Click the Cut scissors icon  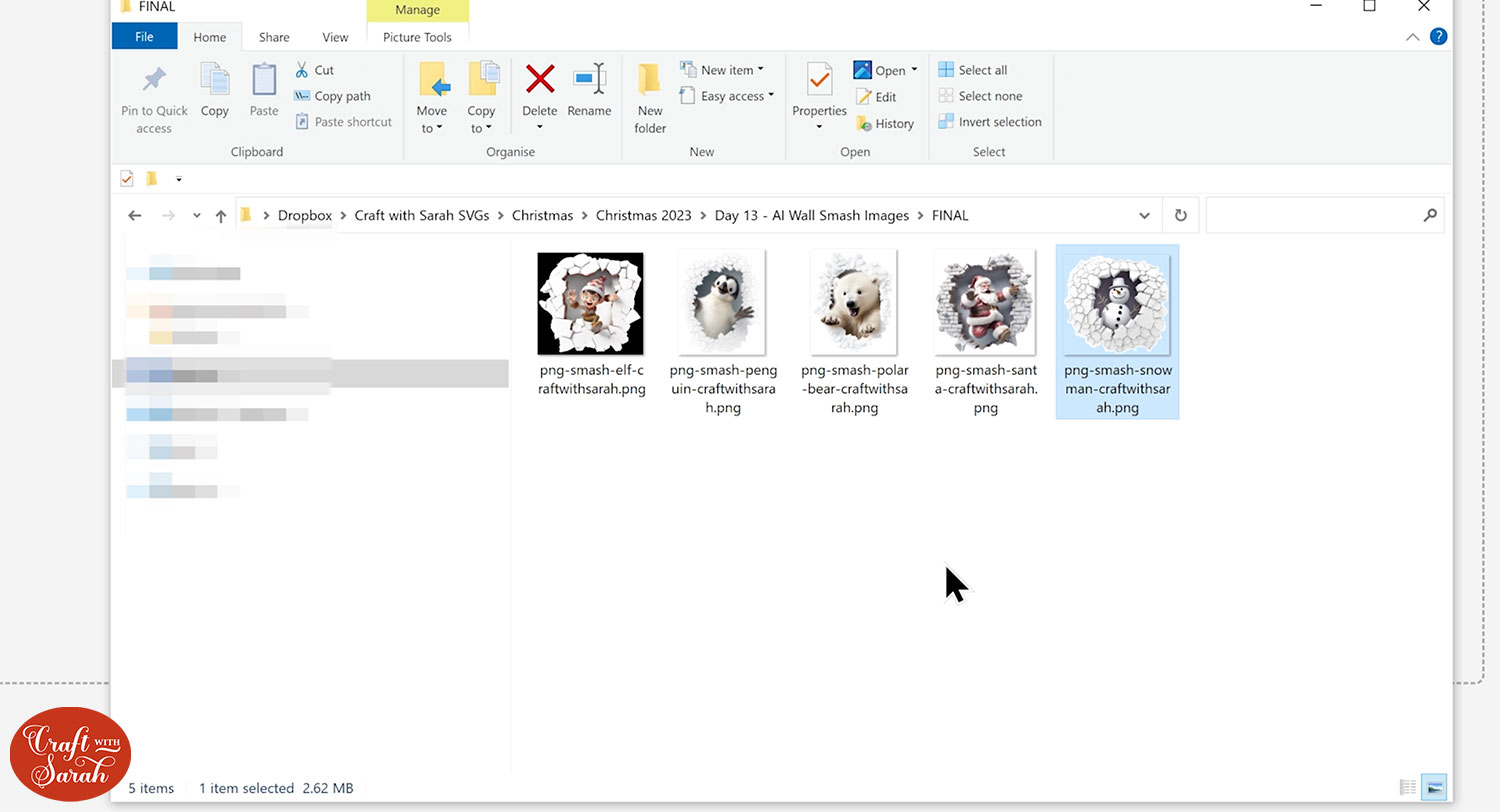302,70
